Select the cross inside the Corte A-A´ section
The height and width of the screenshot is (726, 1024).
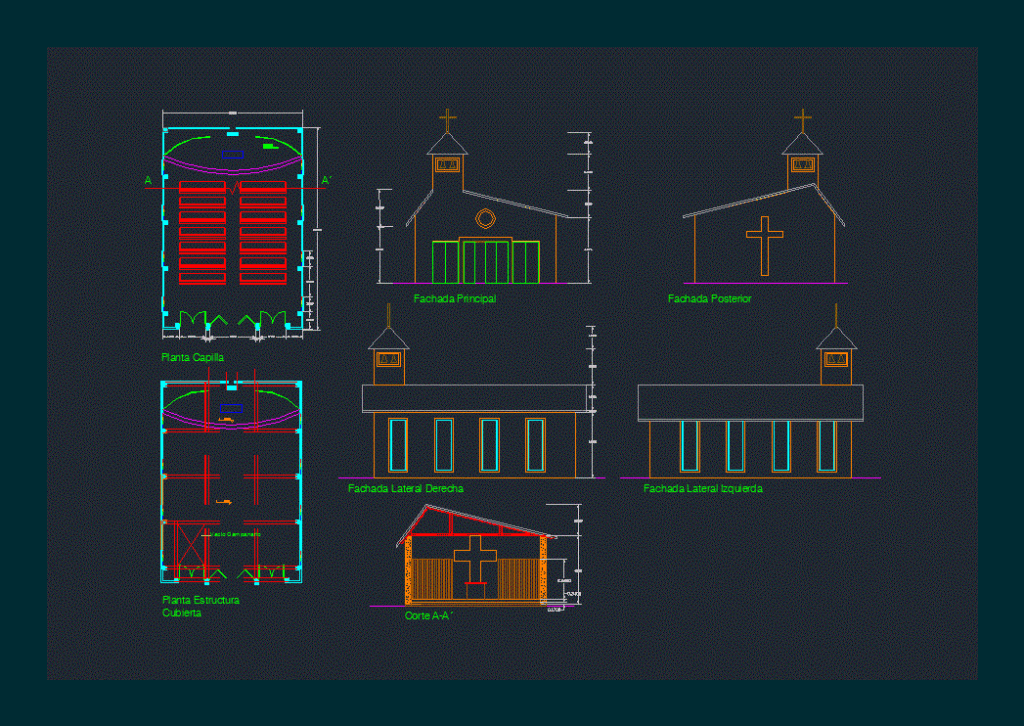point(475,560)
